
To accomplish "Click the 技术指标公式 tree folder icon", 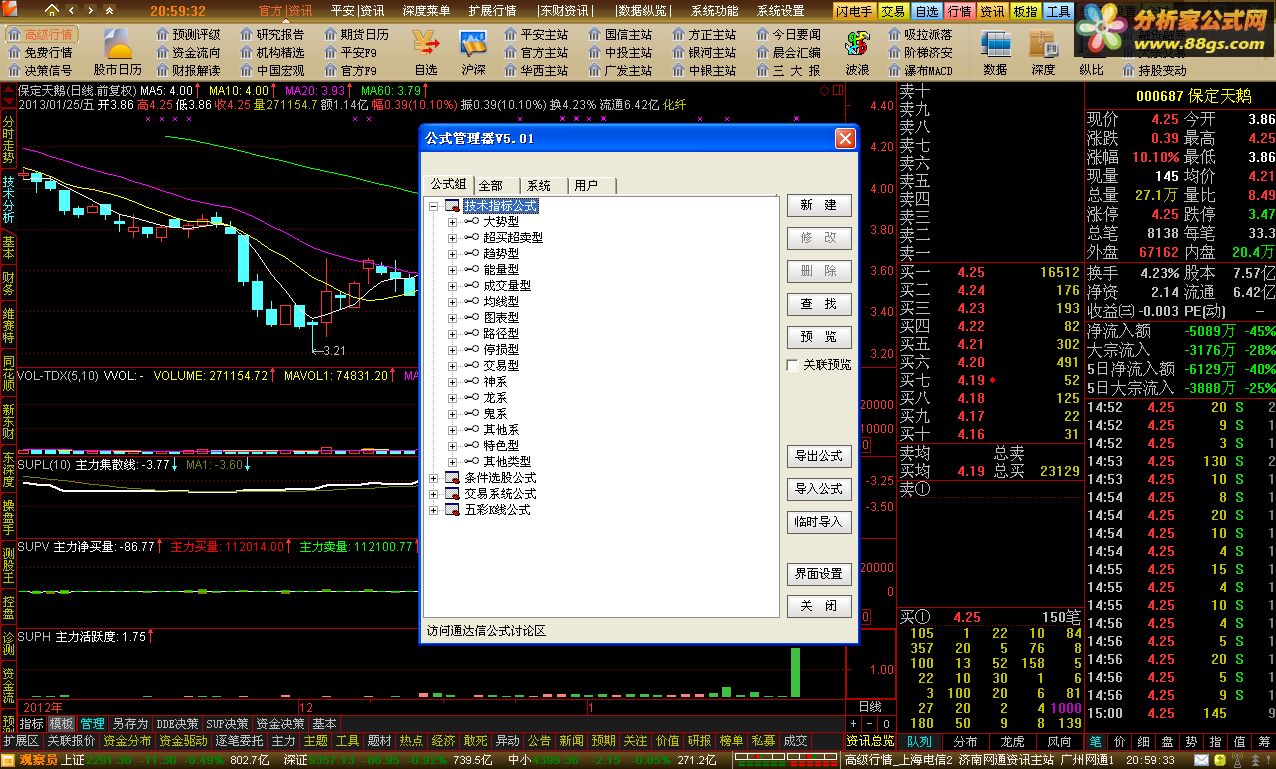I will click(452, 205).
